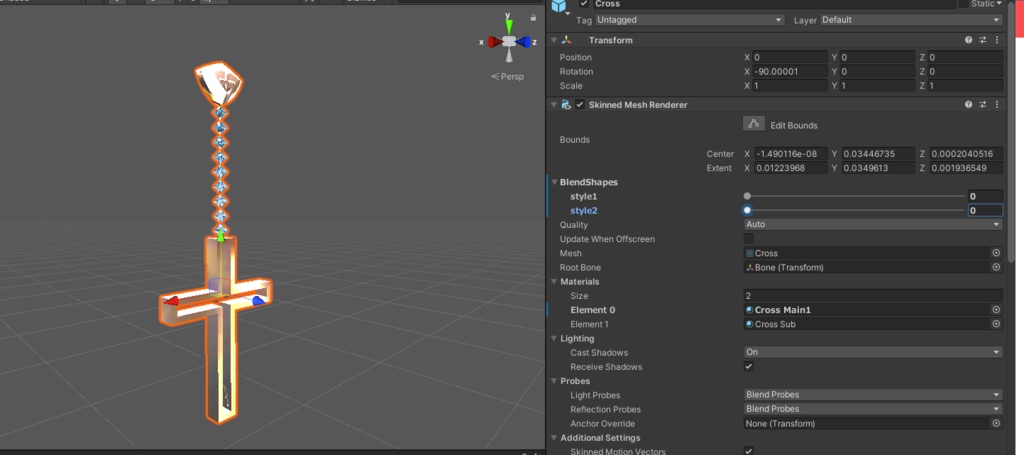Click the Edit Bounds icon button
This screenshot has height=455, width=1024.
coord(754,123)
